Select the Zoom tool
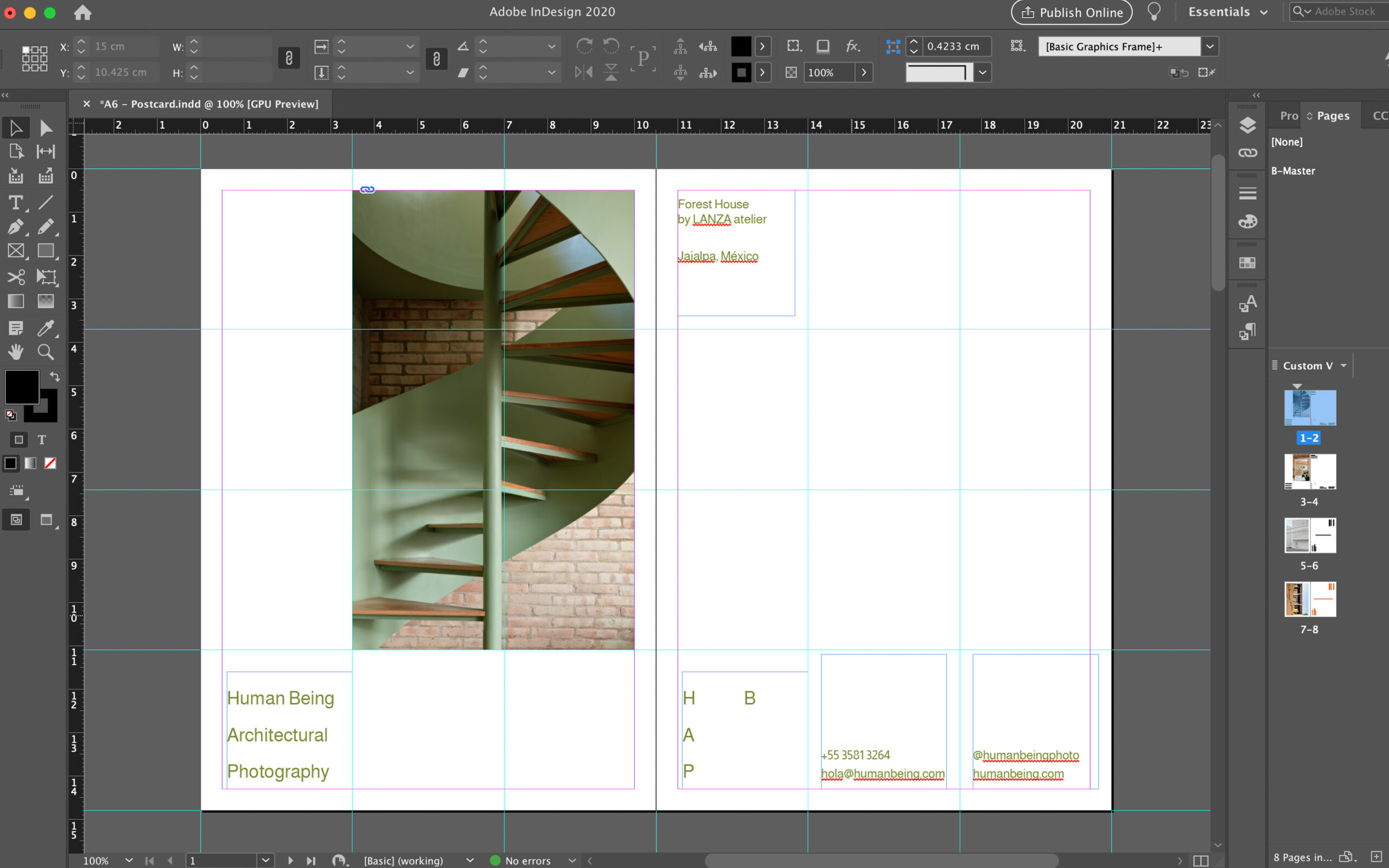Screen dimensions: 1389x868 [x=46, y=352]
